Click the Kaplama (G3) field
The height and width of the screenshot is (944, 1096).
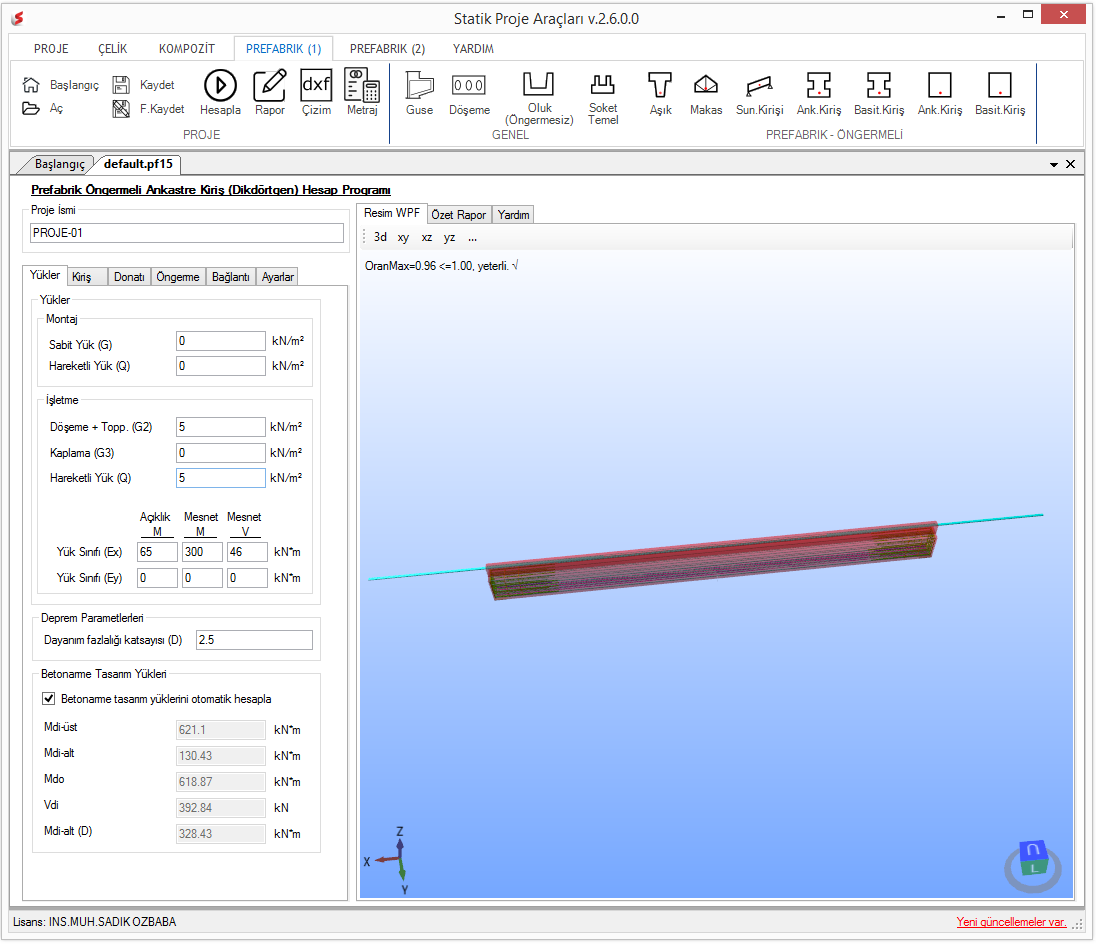pos(220,453)
